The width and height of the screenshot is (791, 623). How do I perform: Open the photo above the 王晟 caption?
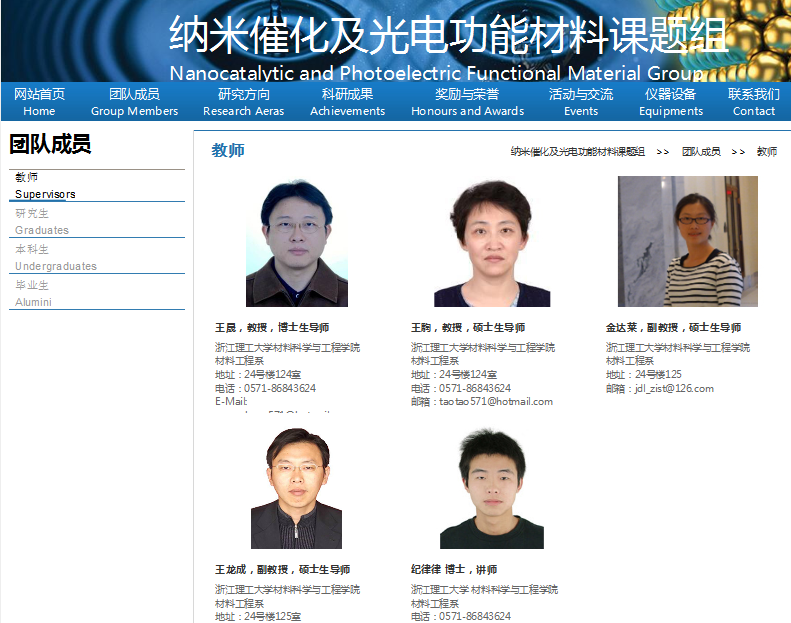(296, 244)
